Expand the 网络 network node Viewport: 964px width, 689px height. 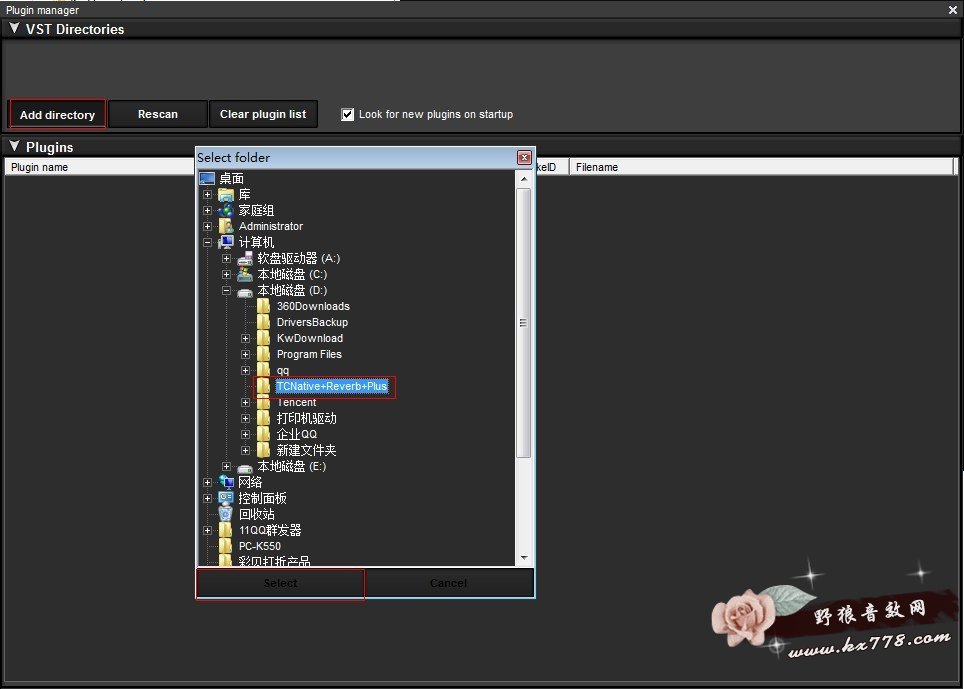coord(207,482)
